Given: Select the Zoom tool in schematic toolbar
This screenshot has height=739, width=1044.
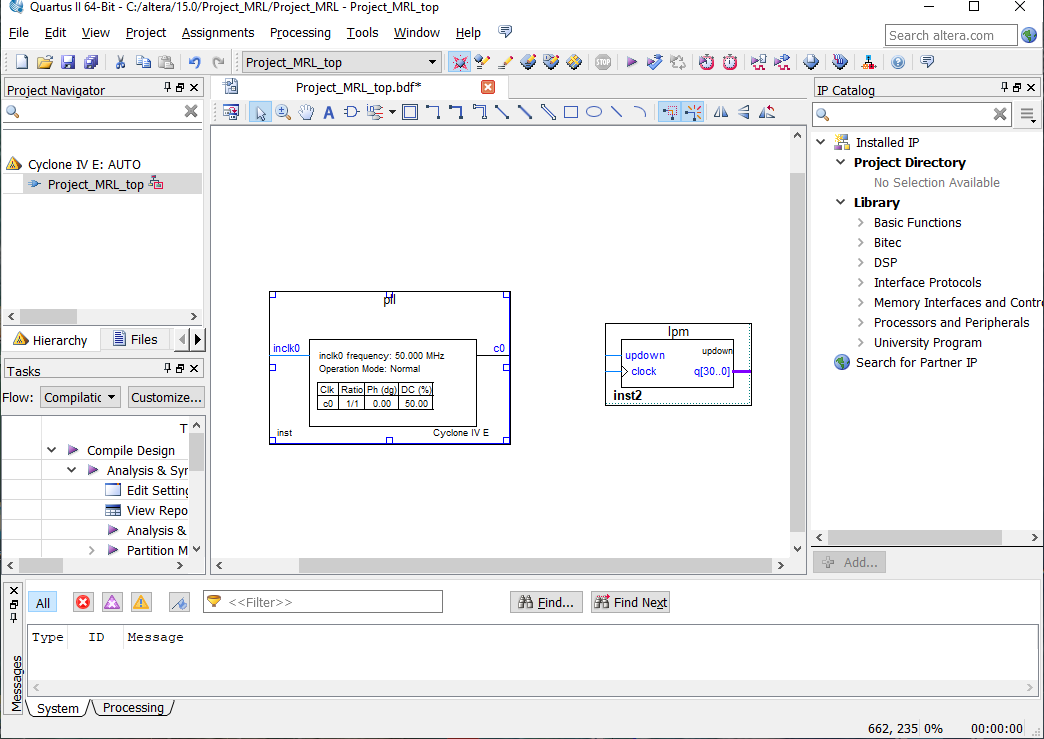Looking at the screenshot, I should pyautogui.click(x=283, y=112).
